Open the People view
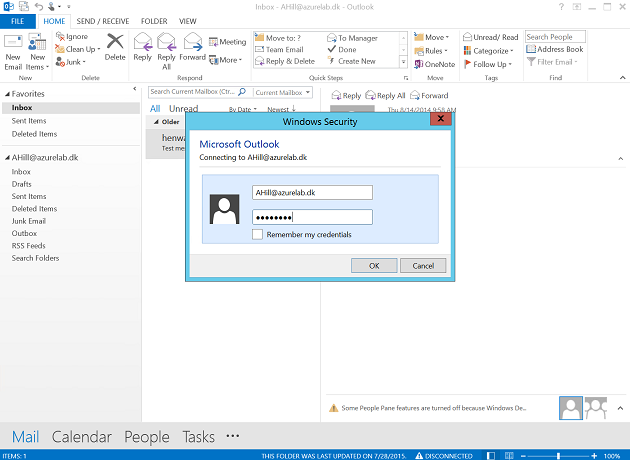630x460 pixels. 147,437
